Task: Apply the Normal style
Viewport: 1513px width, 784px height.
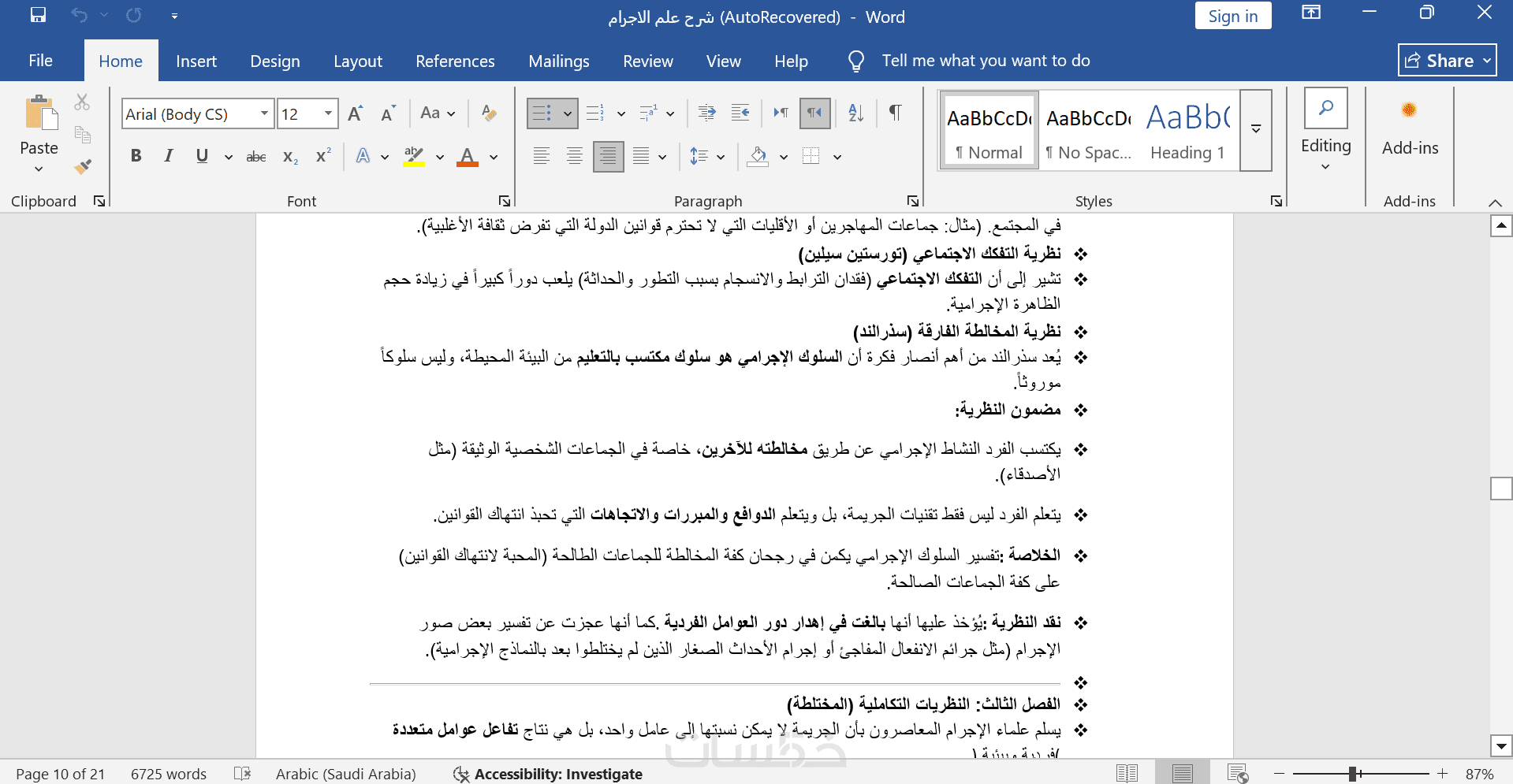Action: (x=989, y=129)
